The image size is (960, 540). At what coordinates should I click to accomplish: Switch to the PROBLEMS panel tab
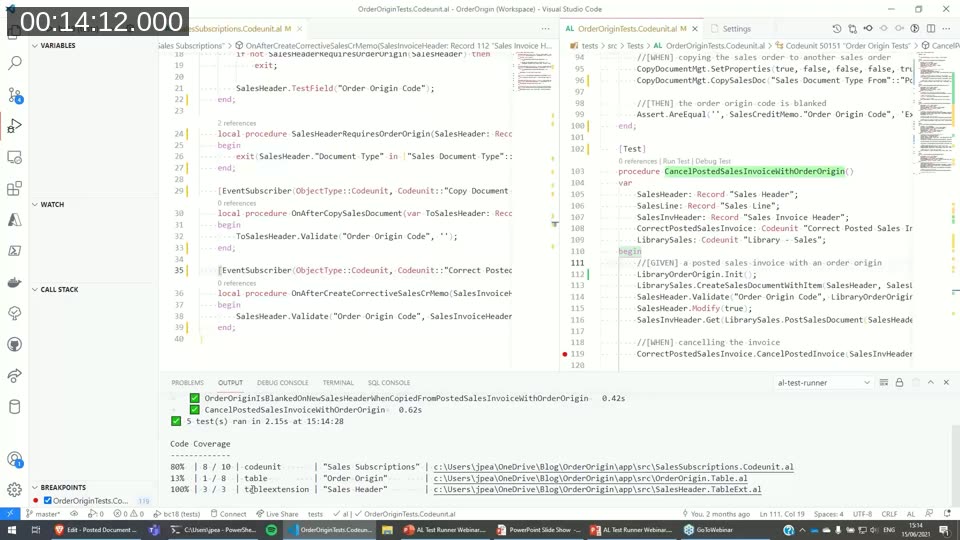pos(187,383)
